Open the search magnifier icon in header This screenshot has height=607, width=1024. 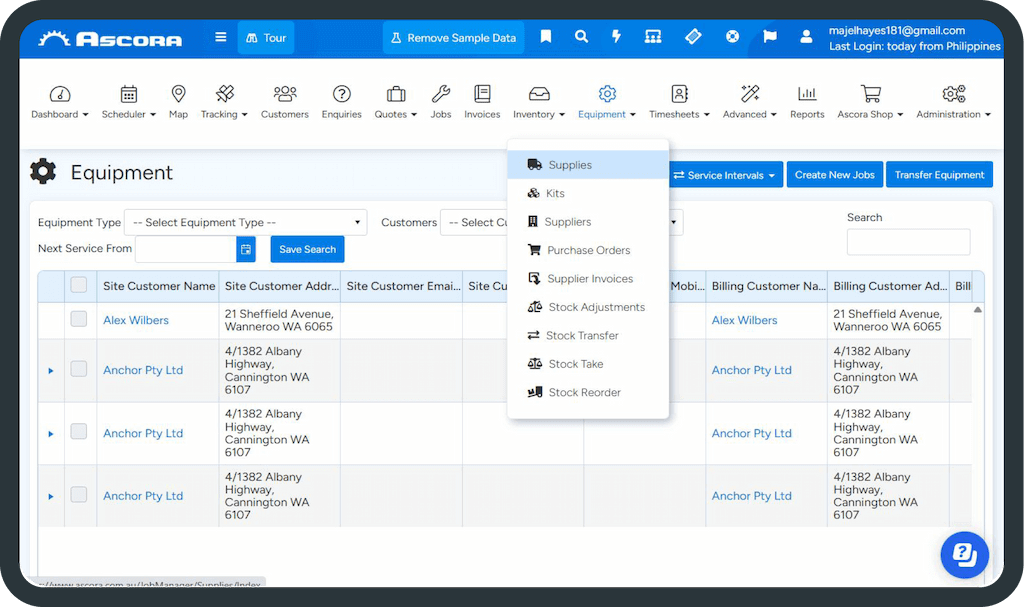click(581, 37)
